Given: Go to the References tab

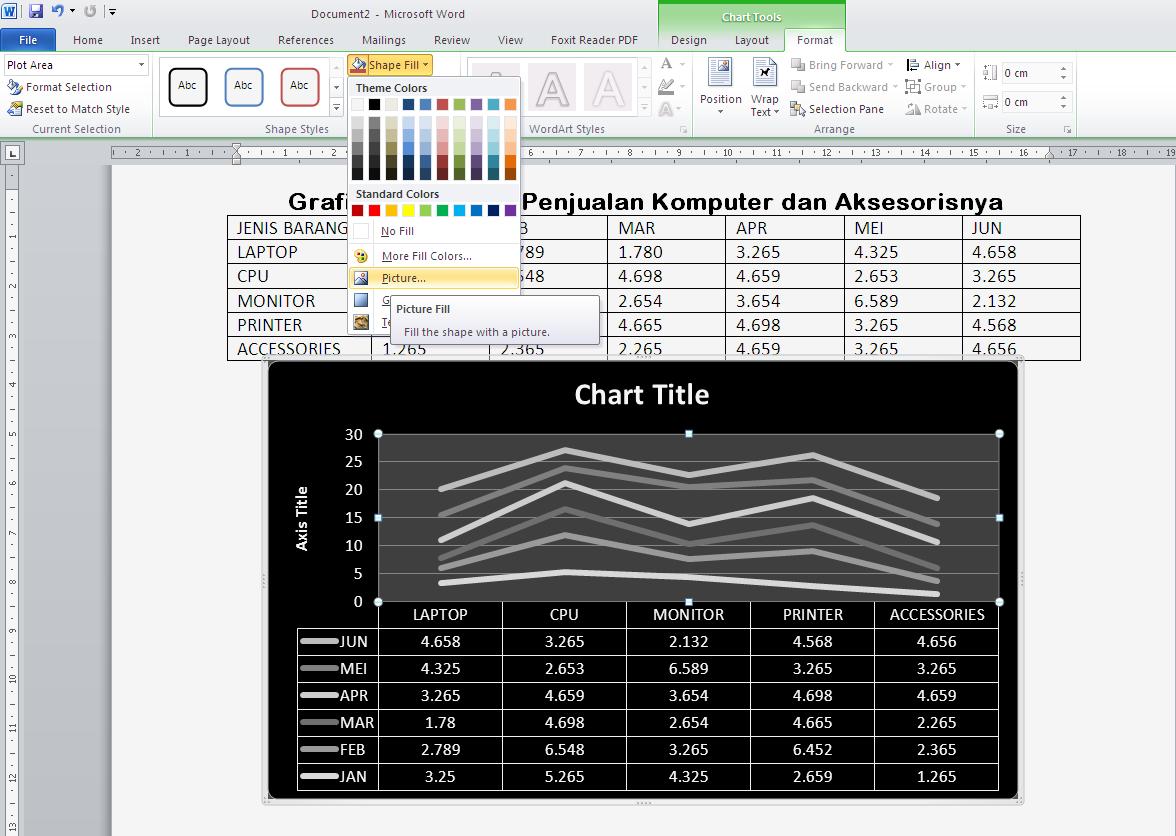Looking at the screenshot, I should click(x=306, y=40).
